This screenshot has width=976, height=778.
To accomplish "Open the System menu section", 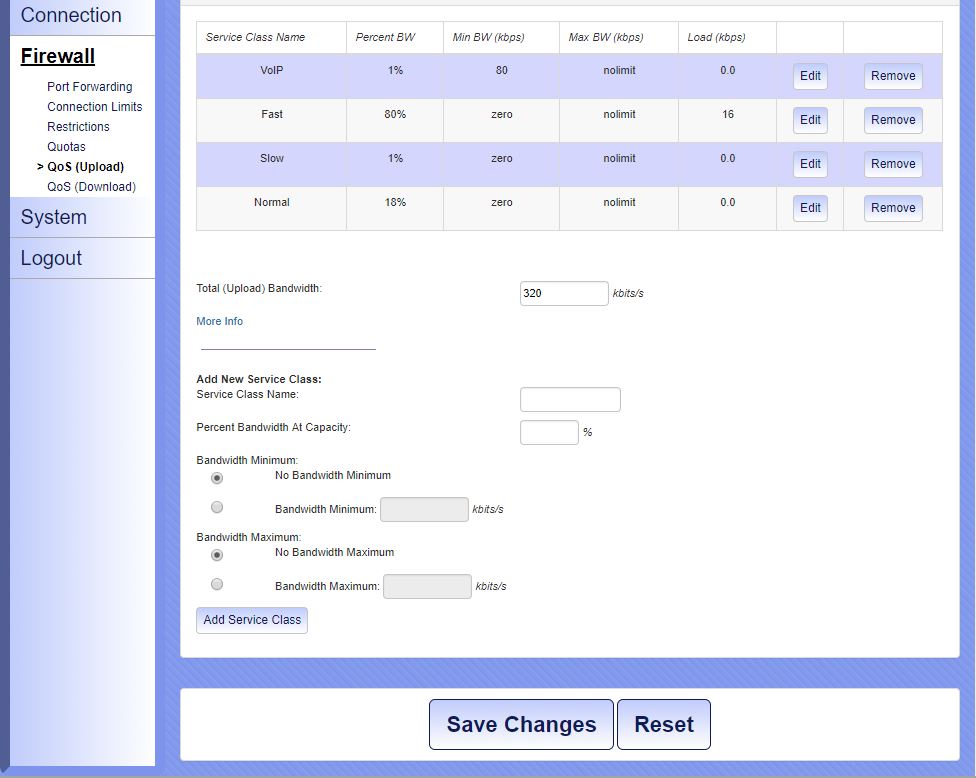I will coord(54,217).
